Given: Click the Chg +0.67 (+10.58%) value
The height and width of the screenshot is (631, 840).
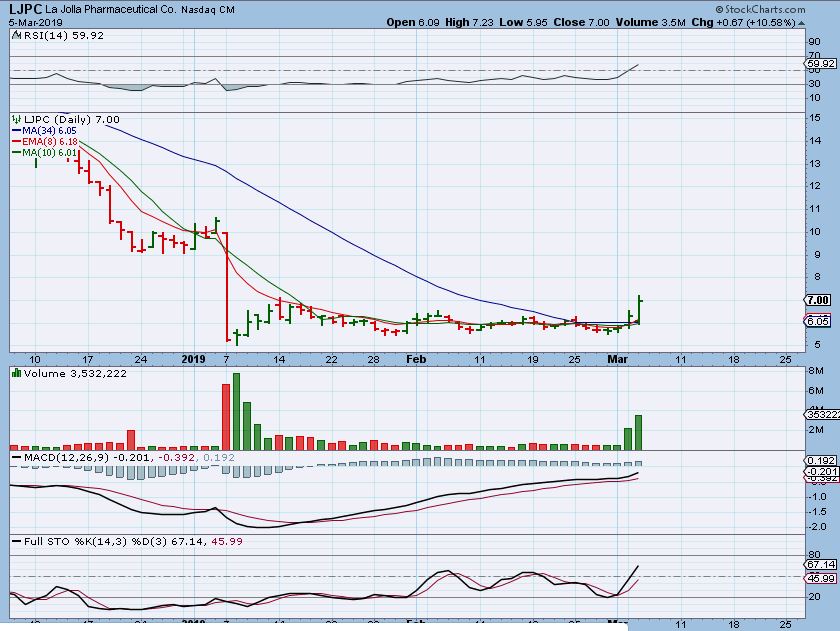Looking at the screenshot, I should (x=743, y=22).
